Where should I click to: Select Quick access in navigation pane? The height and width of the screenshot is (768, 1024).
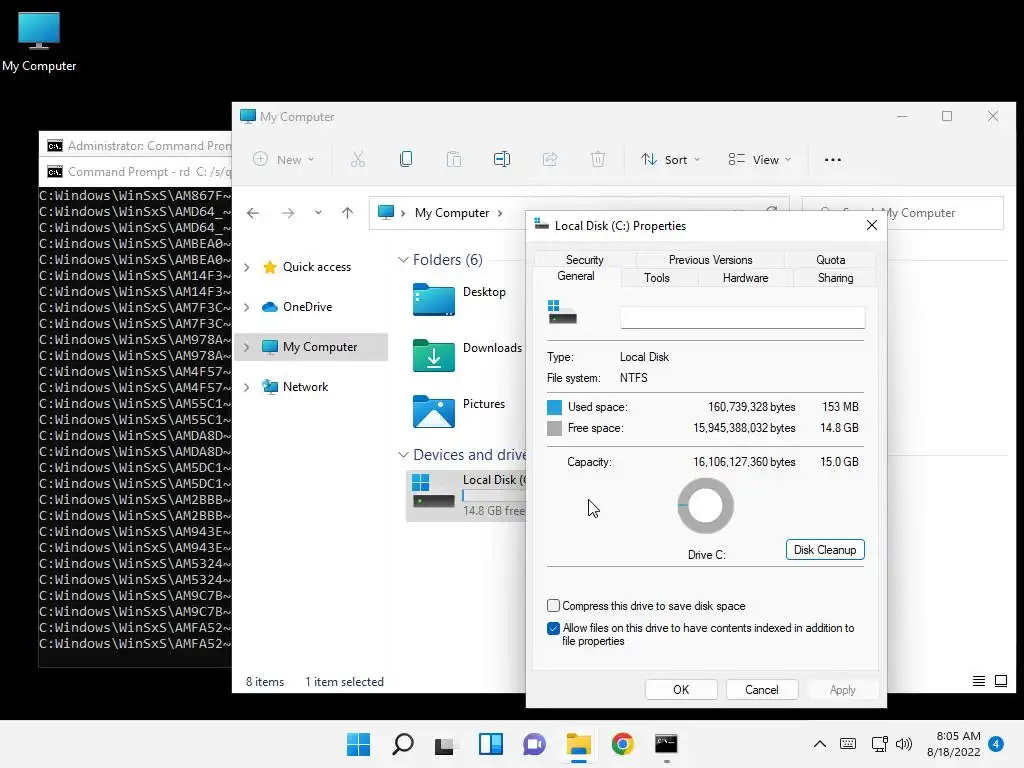(x=316, y=267)
